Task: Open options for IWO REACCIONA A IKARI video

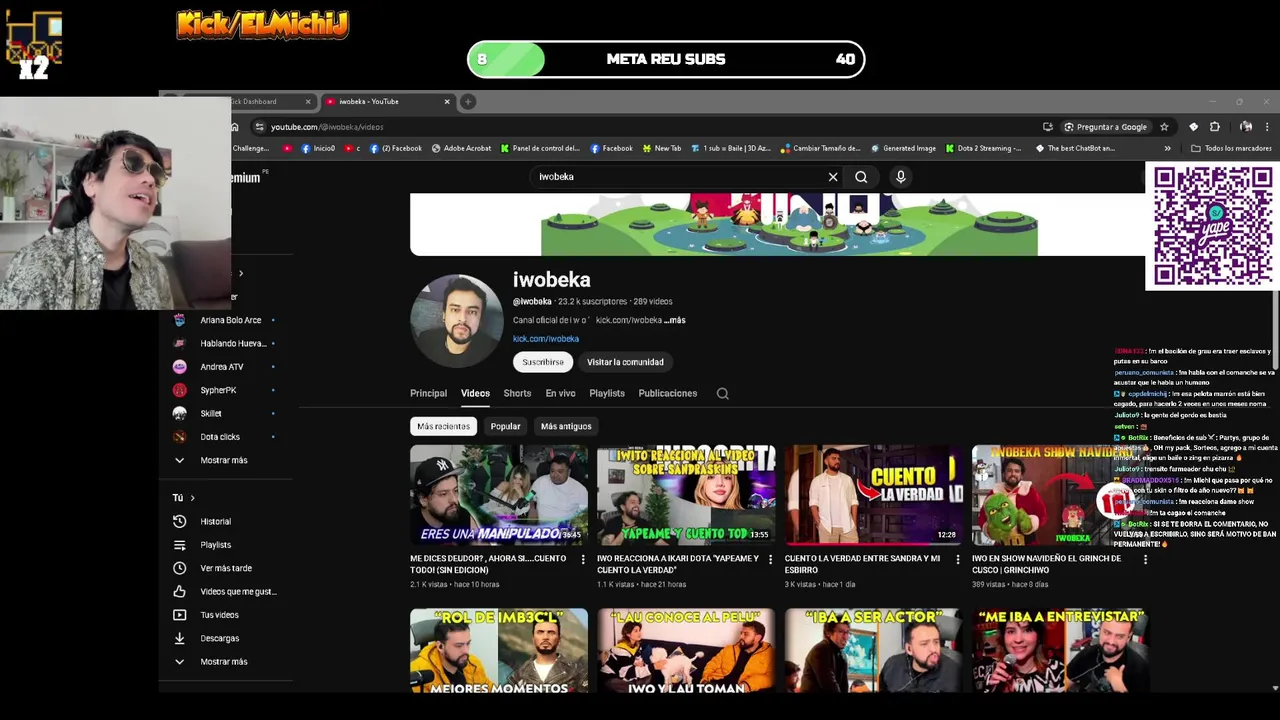Action: click(770, 559)
